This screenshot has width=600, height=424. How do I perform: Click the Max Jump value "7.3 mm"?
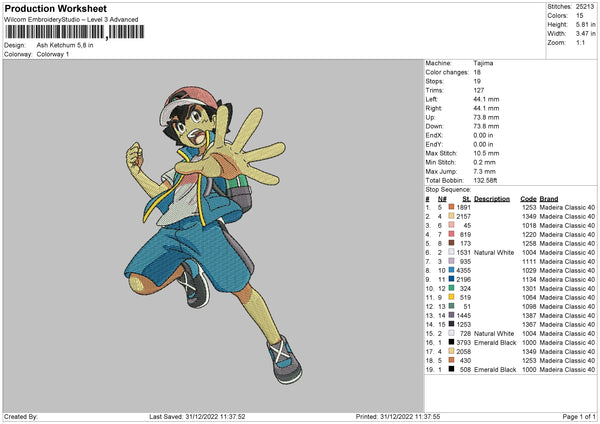484,171
